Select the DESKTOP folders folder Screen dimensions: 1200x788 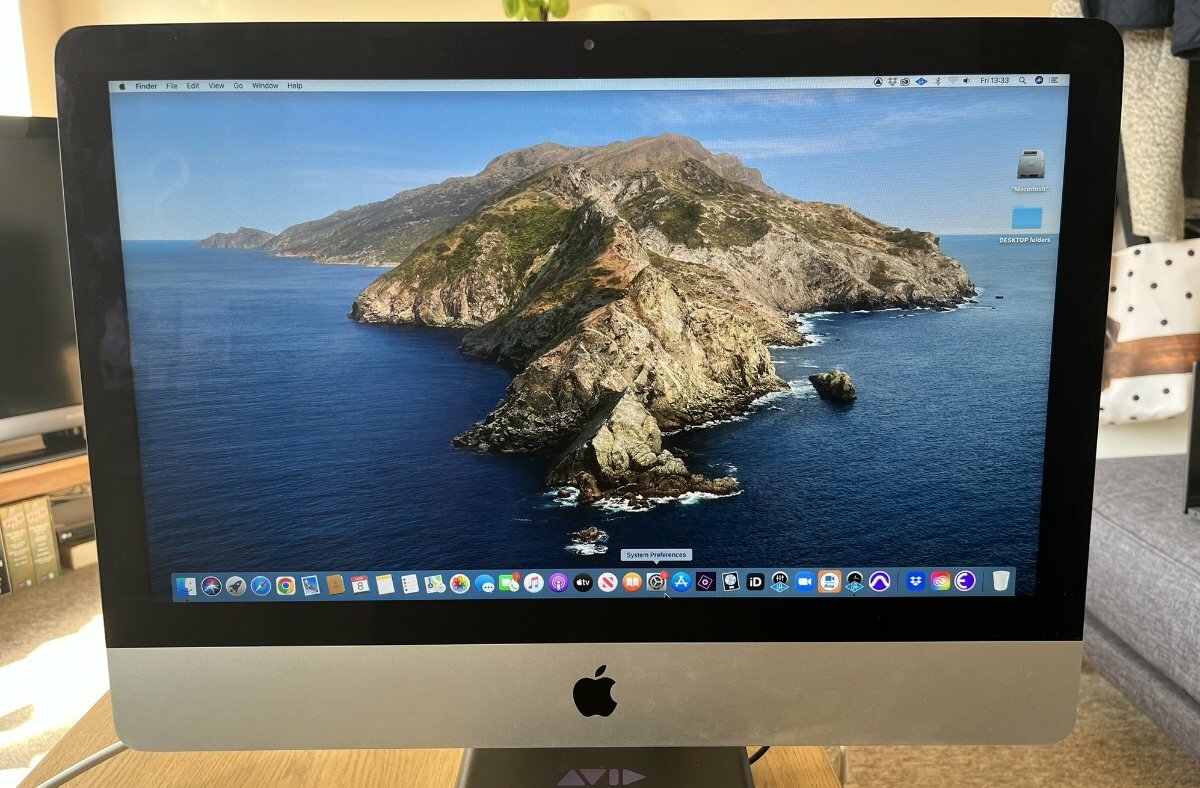(1026, 219)
